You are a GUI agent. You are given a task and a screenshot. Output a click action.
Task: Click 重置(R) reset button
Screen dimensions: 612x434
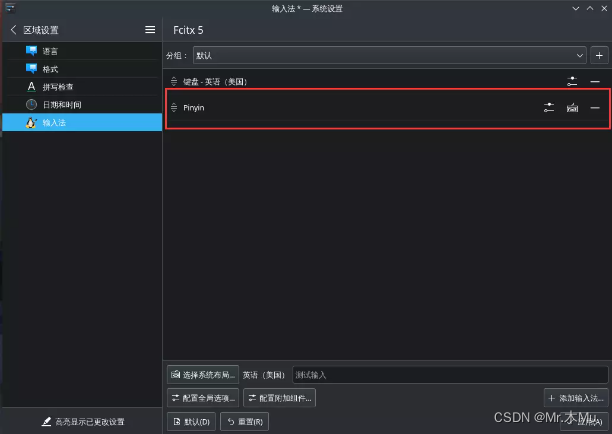pos(245,422)
